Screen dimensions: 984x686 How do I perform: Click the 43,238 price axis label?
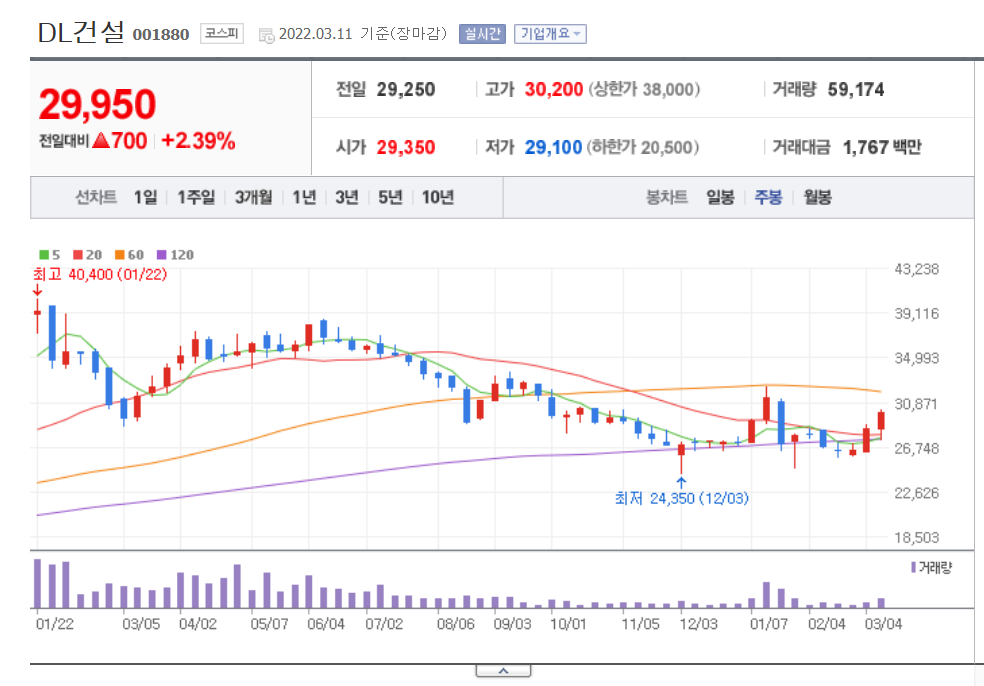(x=916, y=269)
